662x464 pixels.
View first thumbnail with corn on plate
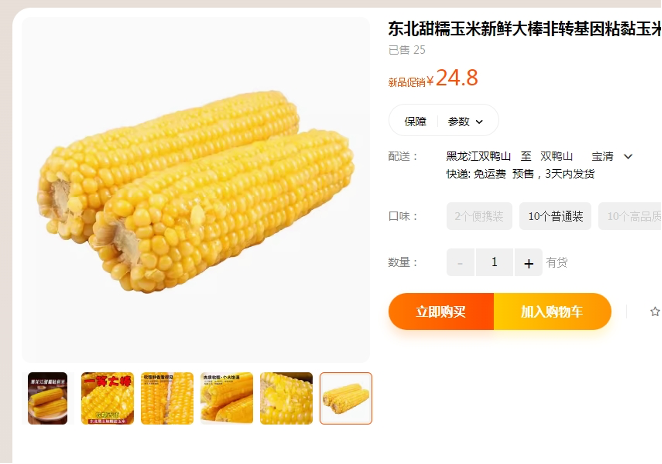click(48, 398)
